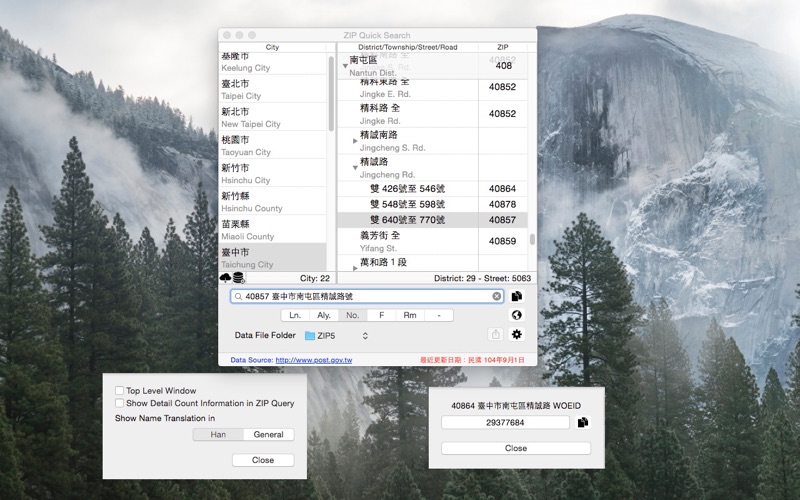Click the share icon next to gear
Screen dimensions: 800x500
pyautogui.click(x=495, y=335)
